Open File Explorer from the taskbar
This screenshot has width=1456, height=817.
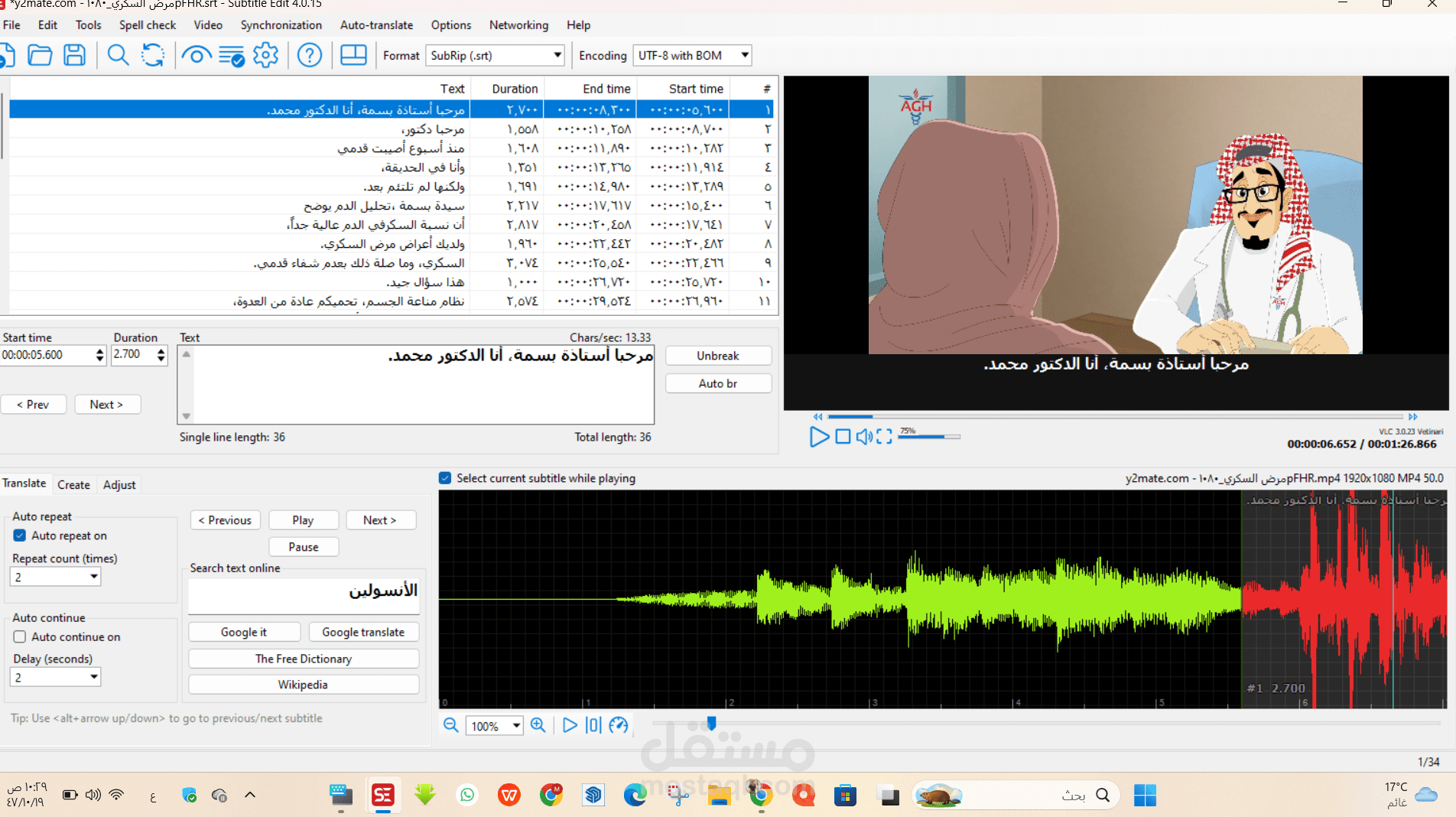click(719, 796)
